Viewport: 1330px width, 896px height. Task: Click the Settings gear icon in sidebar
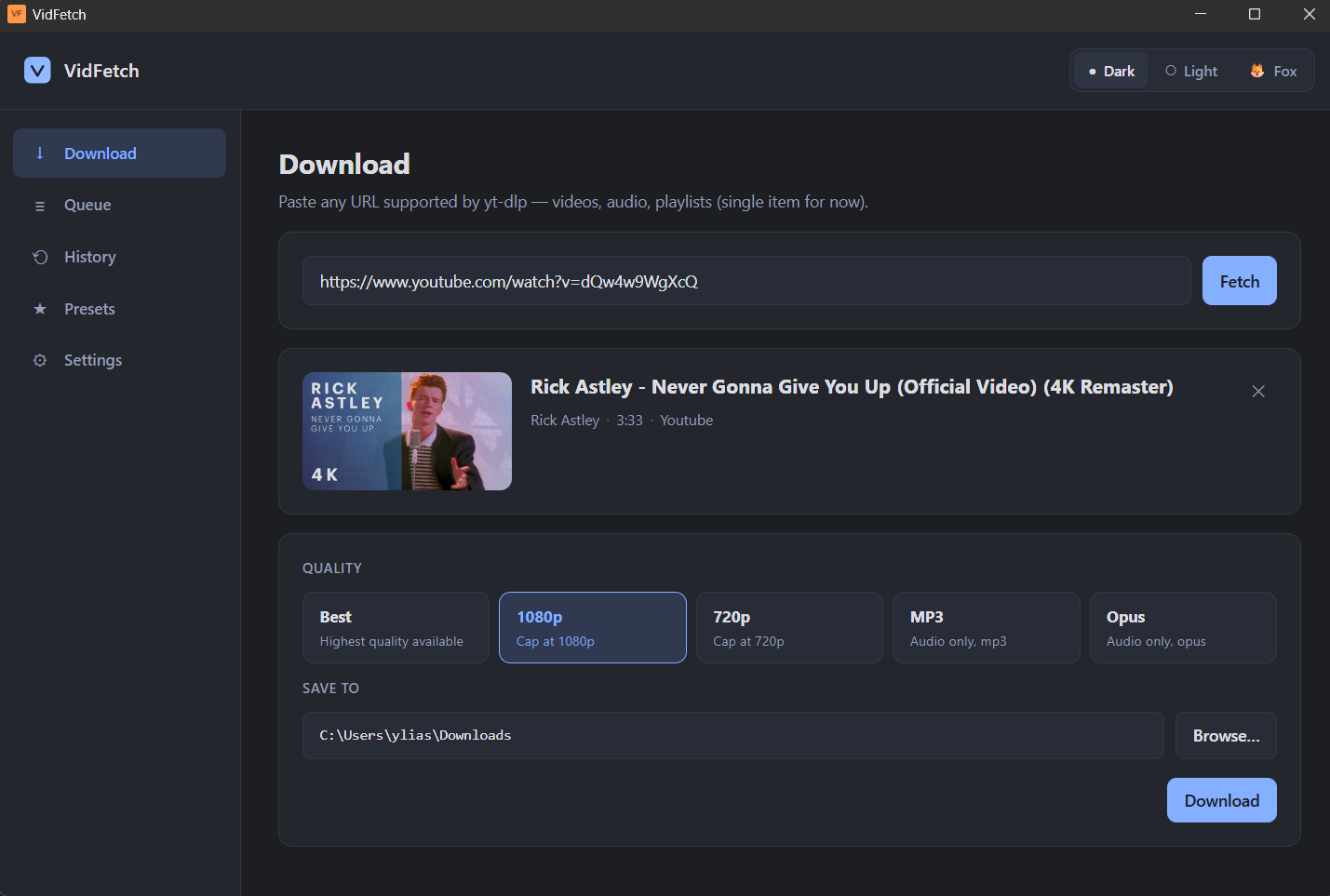coord(40,360)
